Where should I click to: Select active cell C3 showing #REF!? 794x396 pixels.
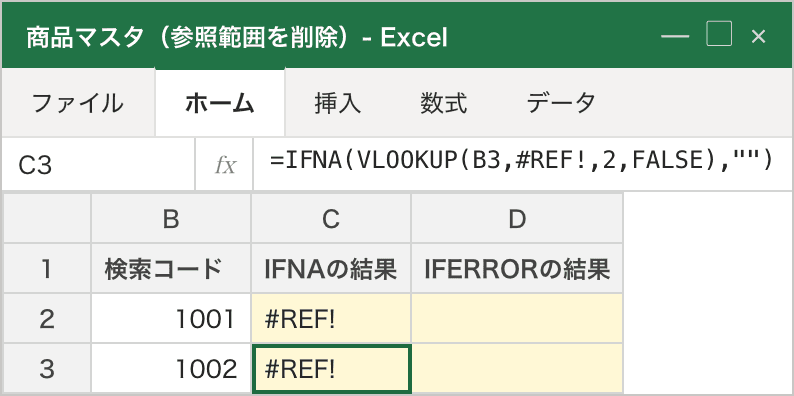[x=331, y=369]
